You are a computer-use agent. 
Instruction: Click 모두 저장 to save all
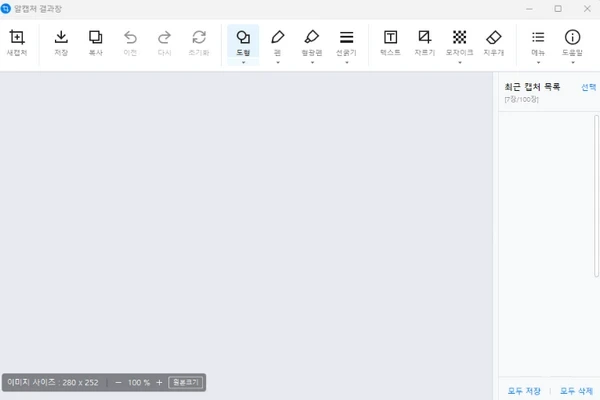pyautogui.click(x=524, y=391)
